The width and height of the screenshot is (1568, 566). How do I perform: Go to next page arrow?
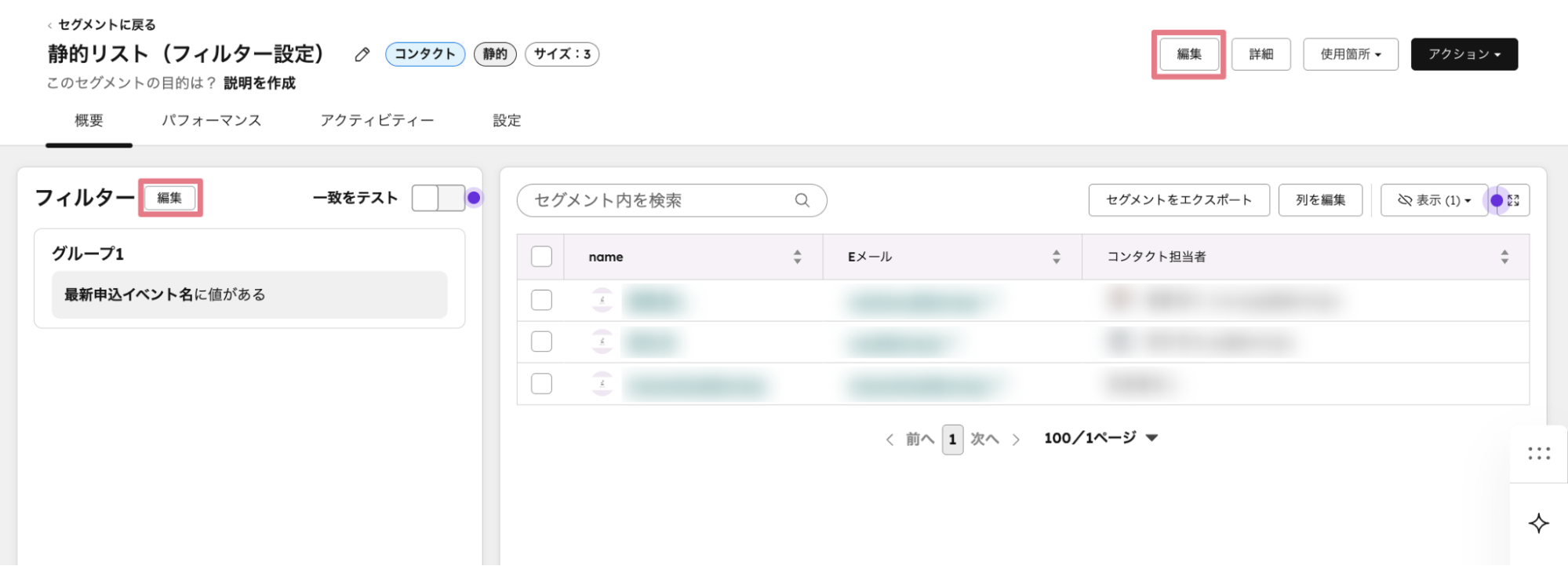(1016, 440)
